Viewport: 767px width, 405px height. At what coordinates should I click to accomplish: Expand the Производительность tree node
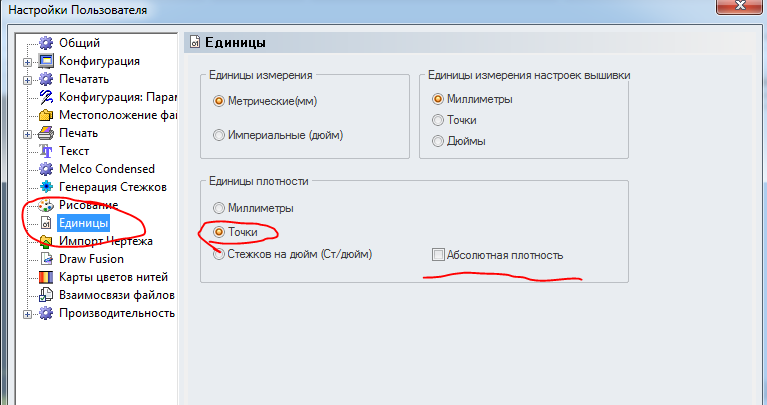[27, 315]
